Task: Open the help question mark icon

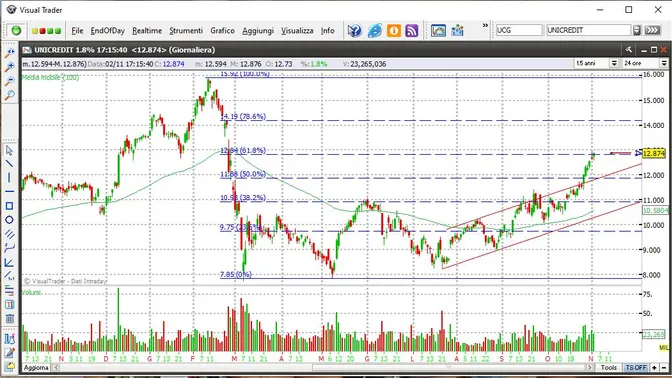Action: [354, 30]
